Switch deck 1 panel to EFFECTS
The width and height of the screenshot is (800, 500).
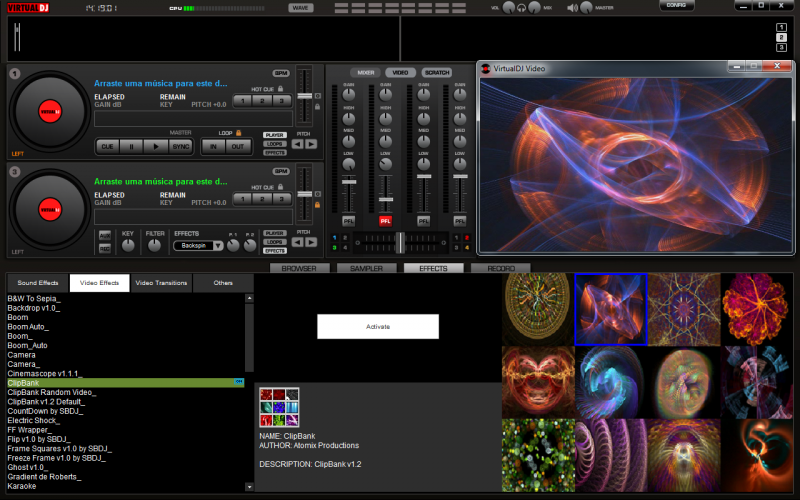coord(274,153)
